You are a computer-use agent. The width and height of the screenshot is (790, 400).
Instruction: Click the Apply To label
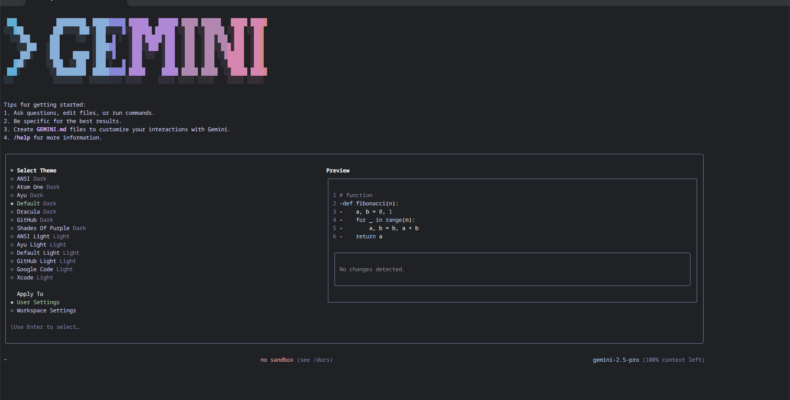click(x=30, y=294)
